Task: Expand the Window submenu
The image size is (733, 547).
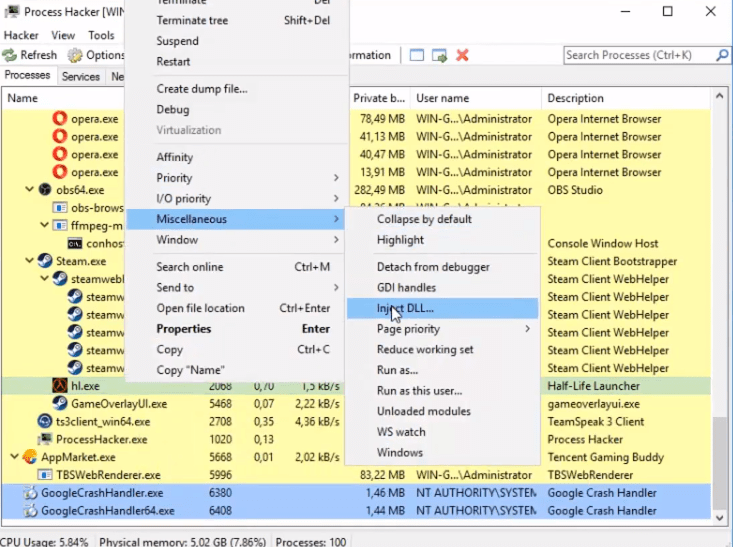Action: [x=336, y=240]
